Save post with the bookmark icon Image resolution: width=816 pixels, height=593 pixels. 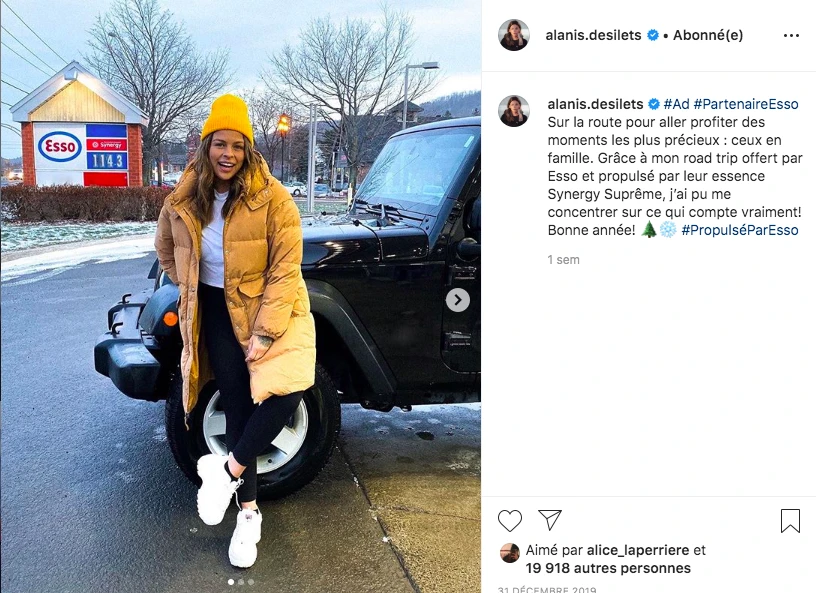tap(790, 521)
